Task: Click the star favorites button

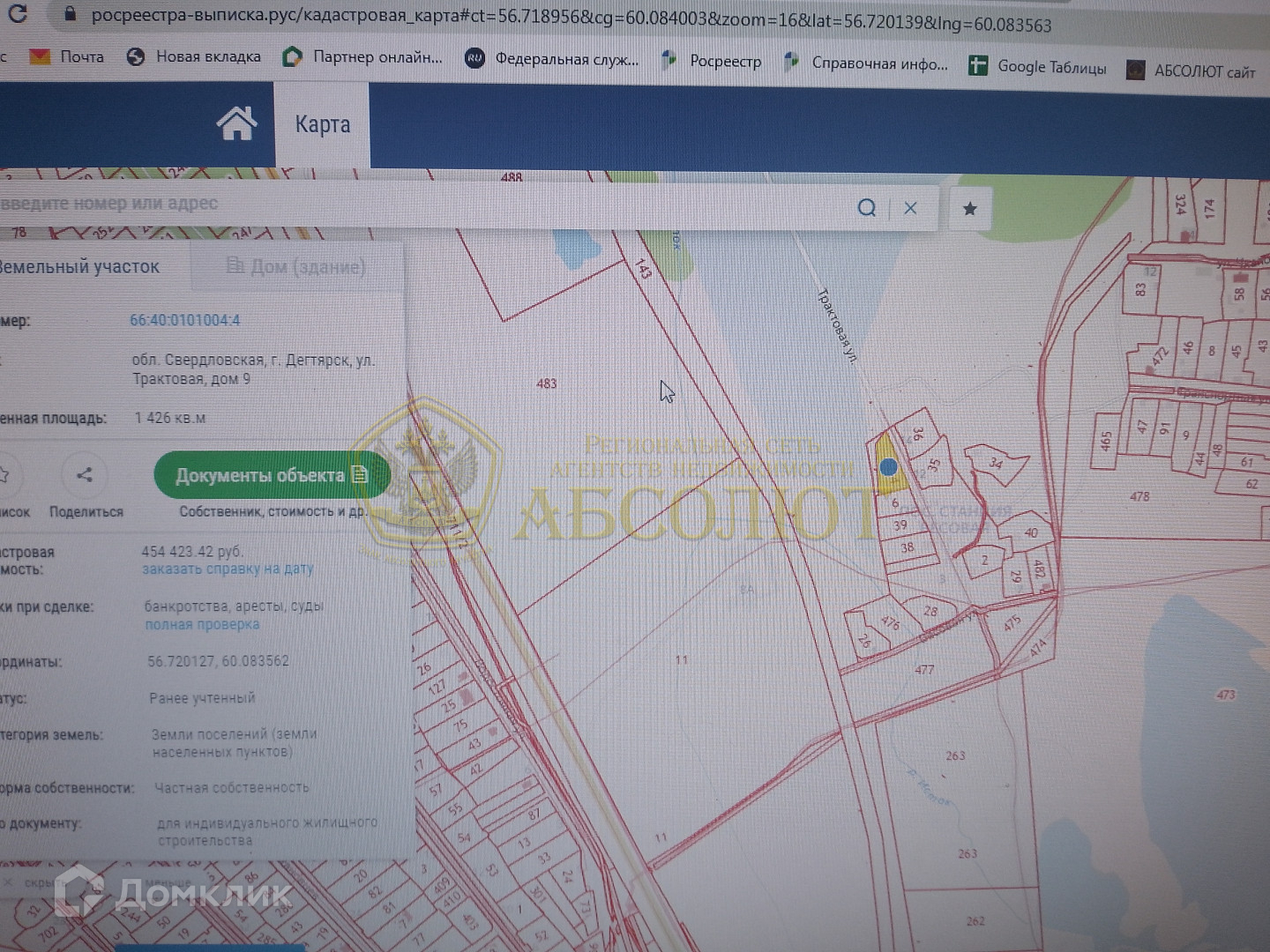Action: 969,209
